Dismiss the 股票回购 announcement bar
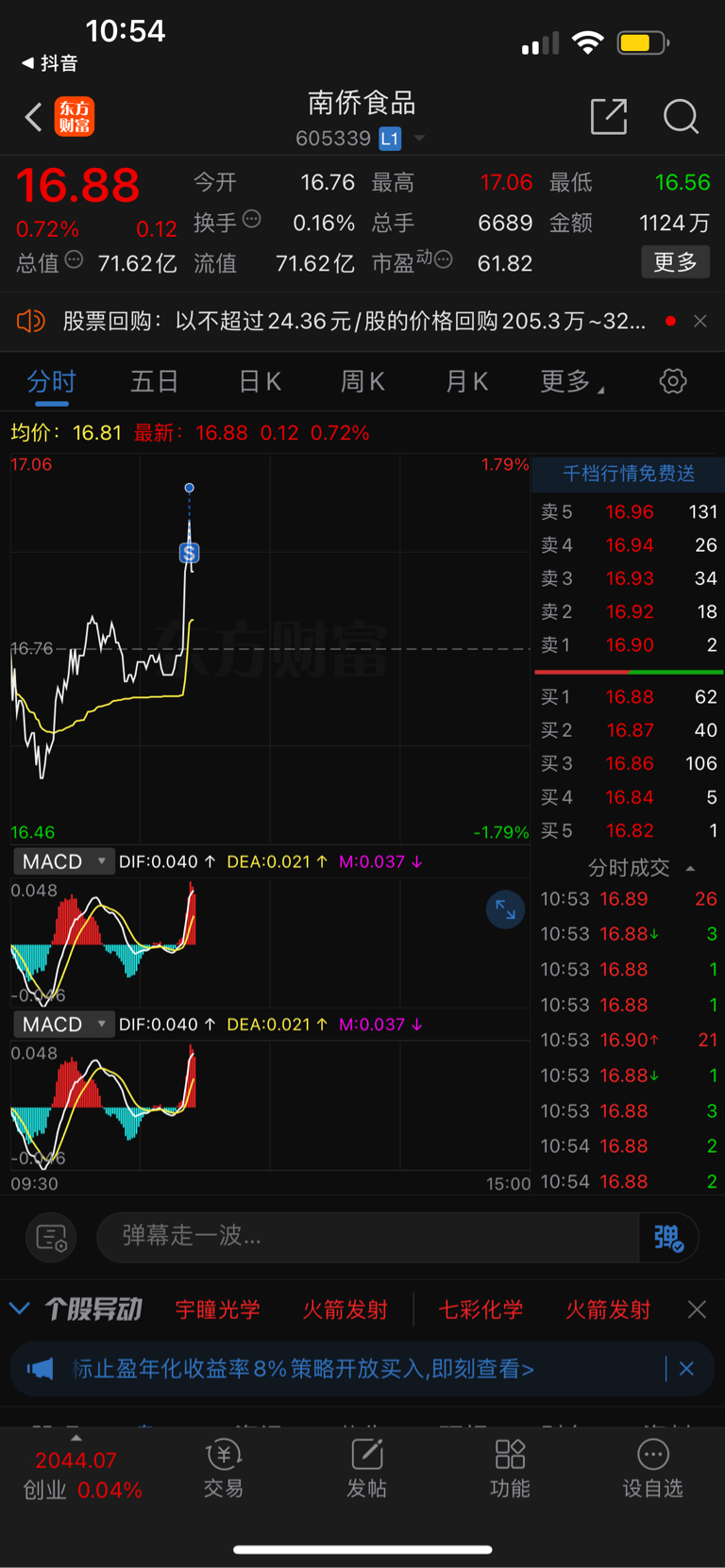 pyautogui.click(x=700, y=322)
